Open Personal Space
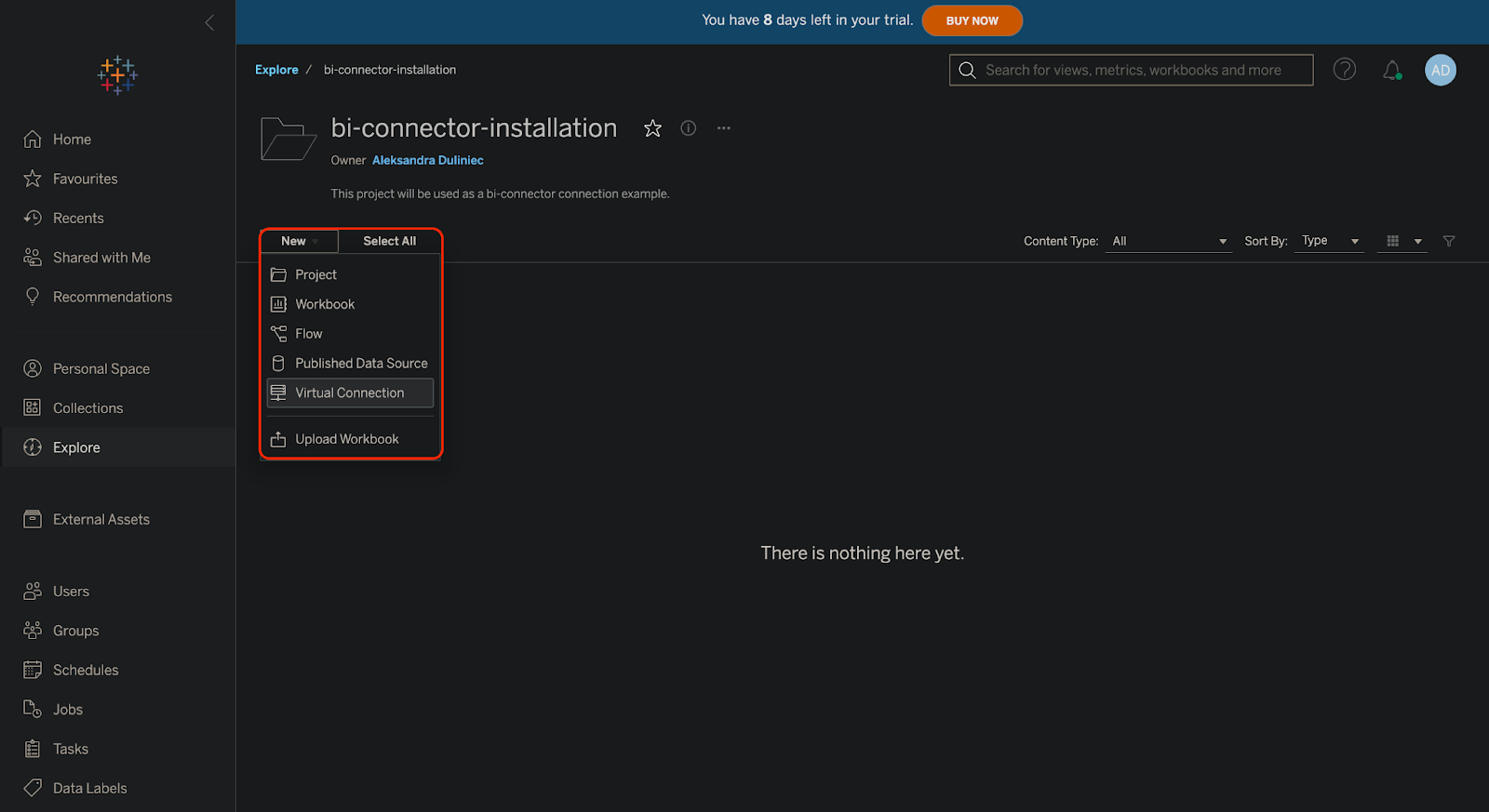 [x=101, y=368]
